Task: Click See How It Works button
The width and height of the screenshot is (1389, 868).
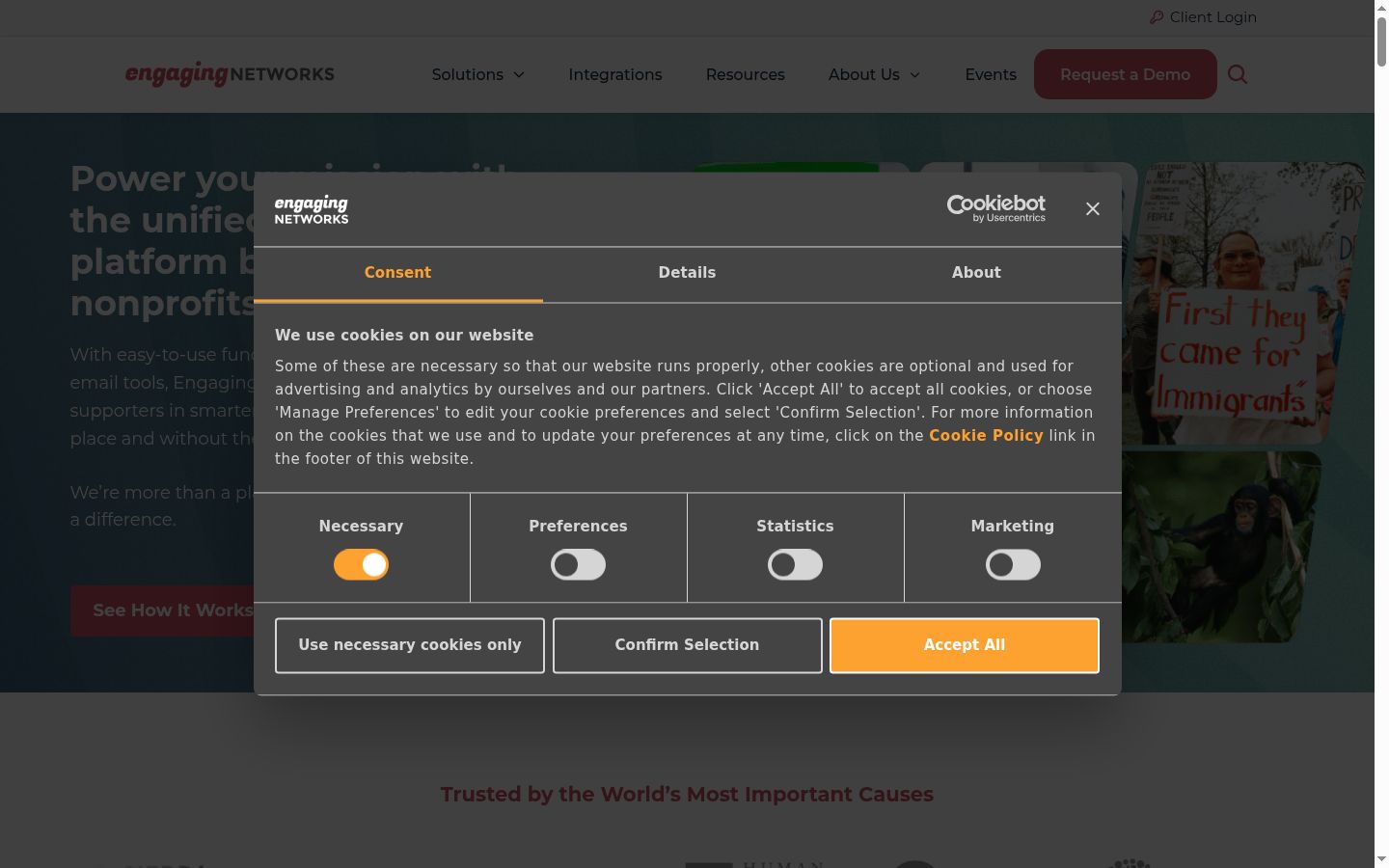Action: pyautogui.click(x=164, y=610)
